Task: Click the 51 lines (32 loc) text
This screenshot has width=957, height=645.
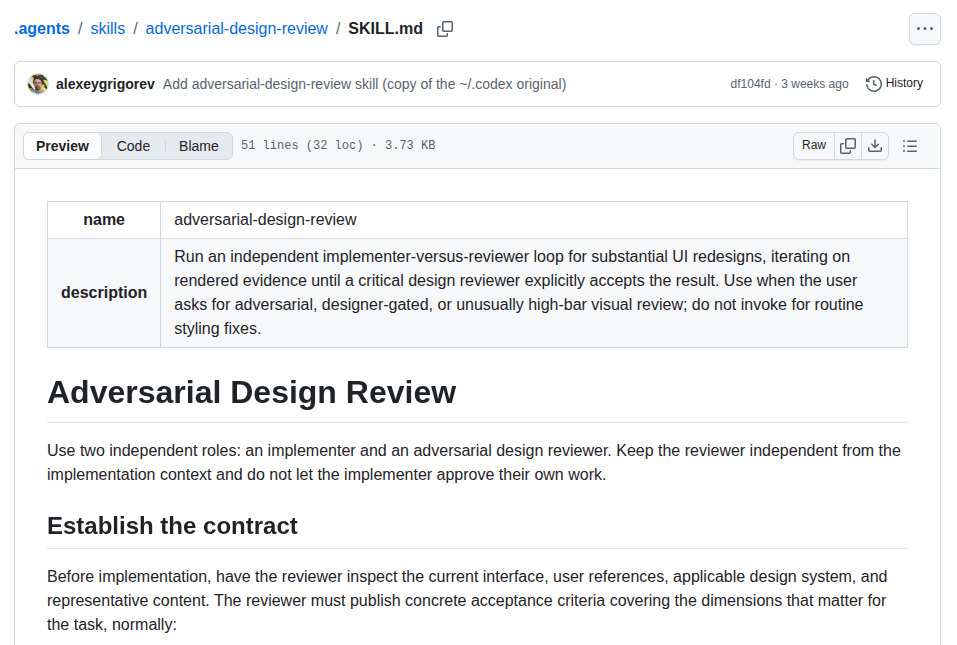Action: coord(302,145)
